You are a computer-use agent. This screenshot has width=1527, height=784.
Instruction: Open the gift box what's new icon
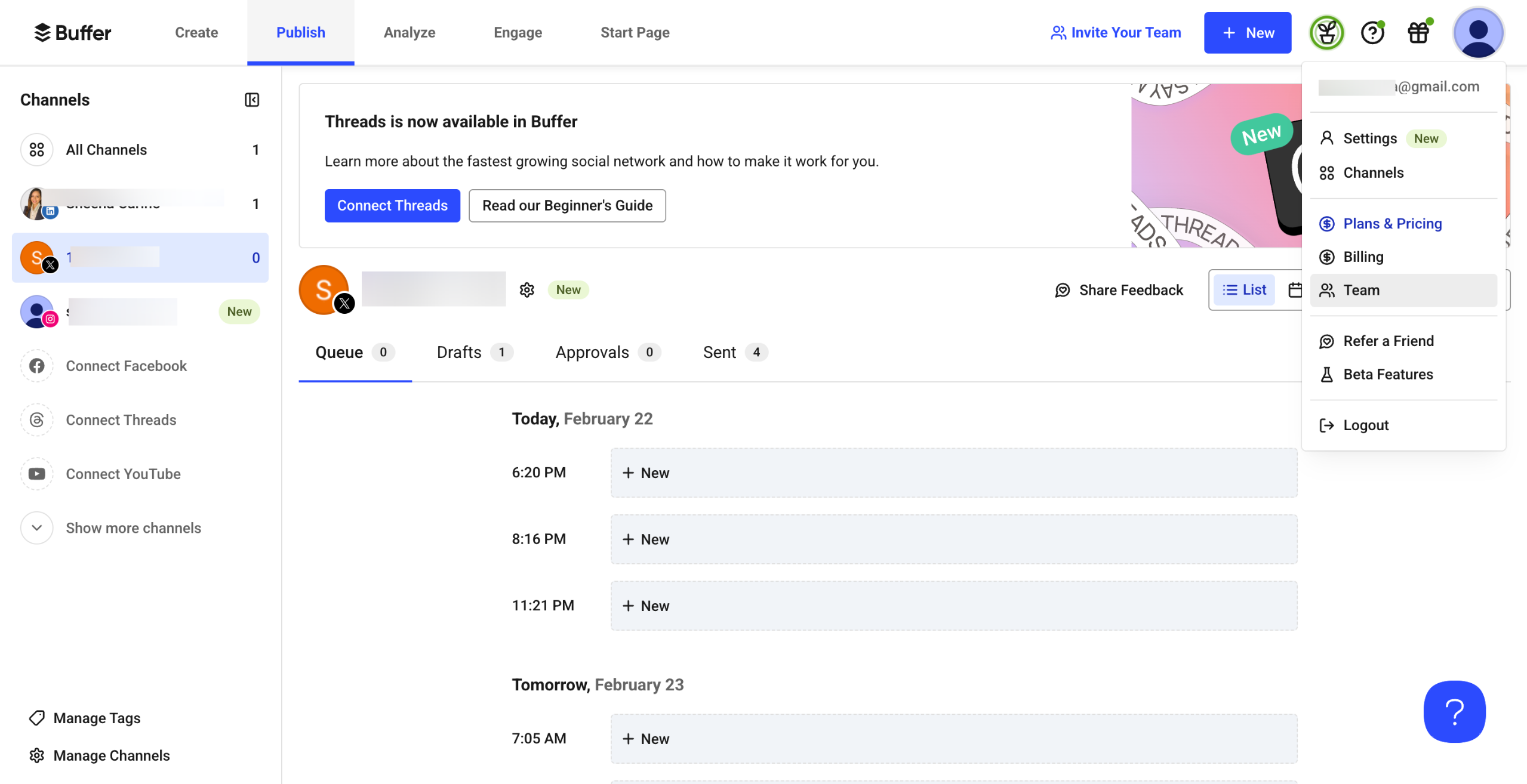pyautogui.click(x=1418, y=33)
